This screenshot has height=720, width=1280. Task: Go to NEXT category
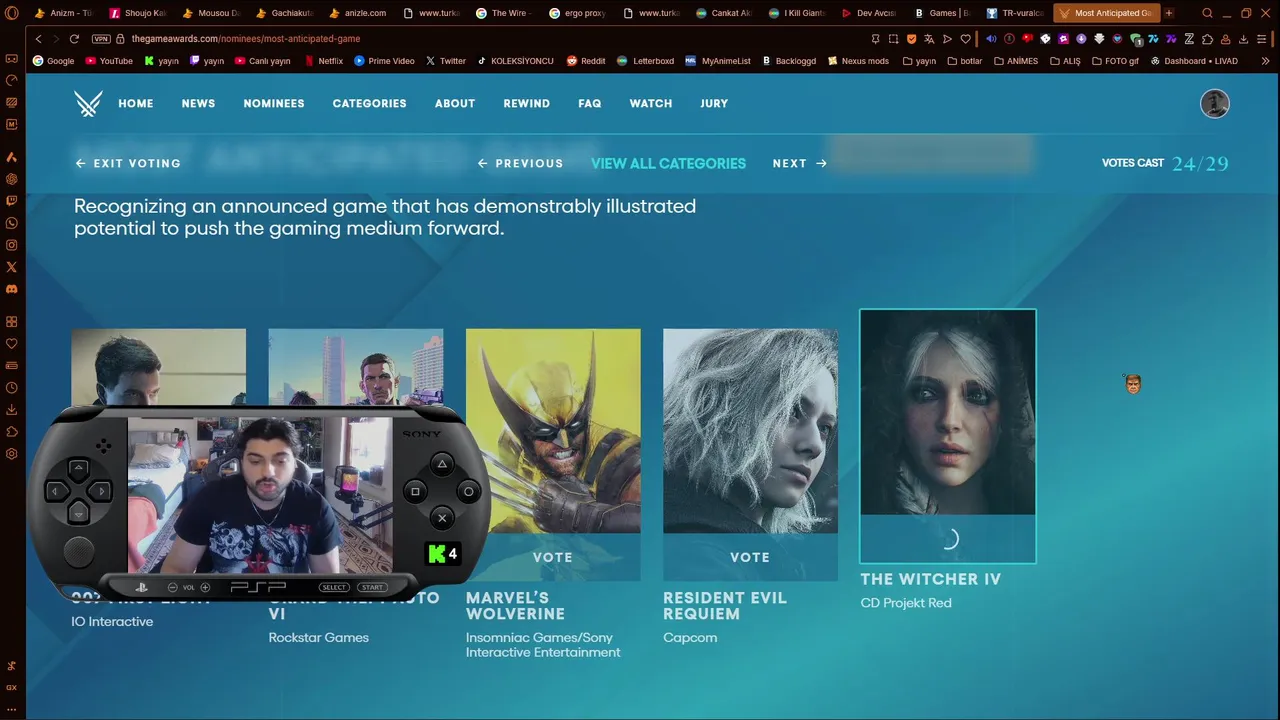pos(800,164)
